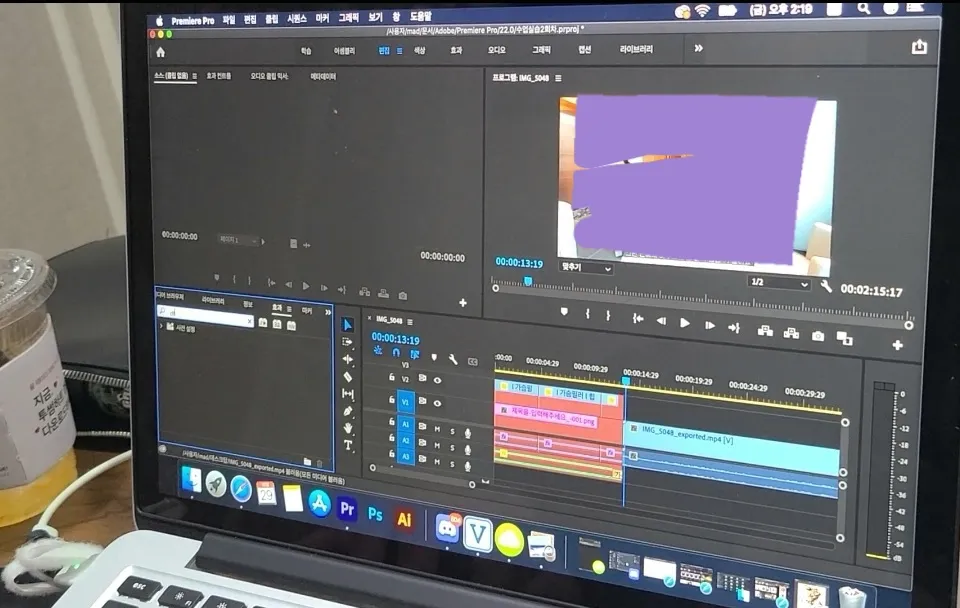Select the Pen tool
The image size is (960, 608).
[x=348, y=411]
